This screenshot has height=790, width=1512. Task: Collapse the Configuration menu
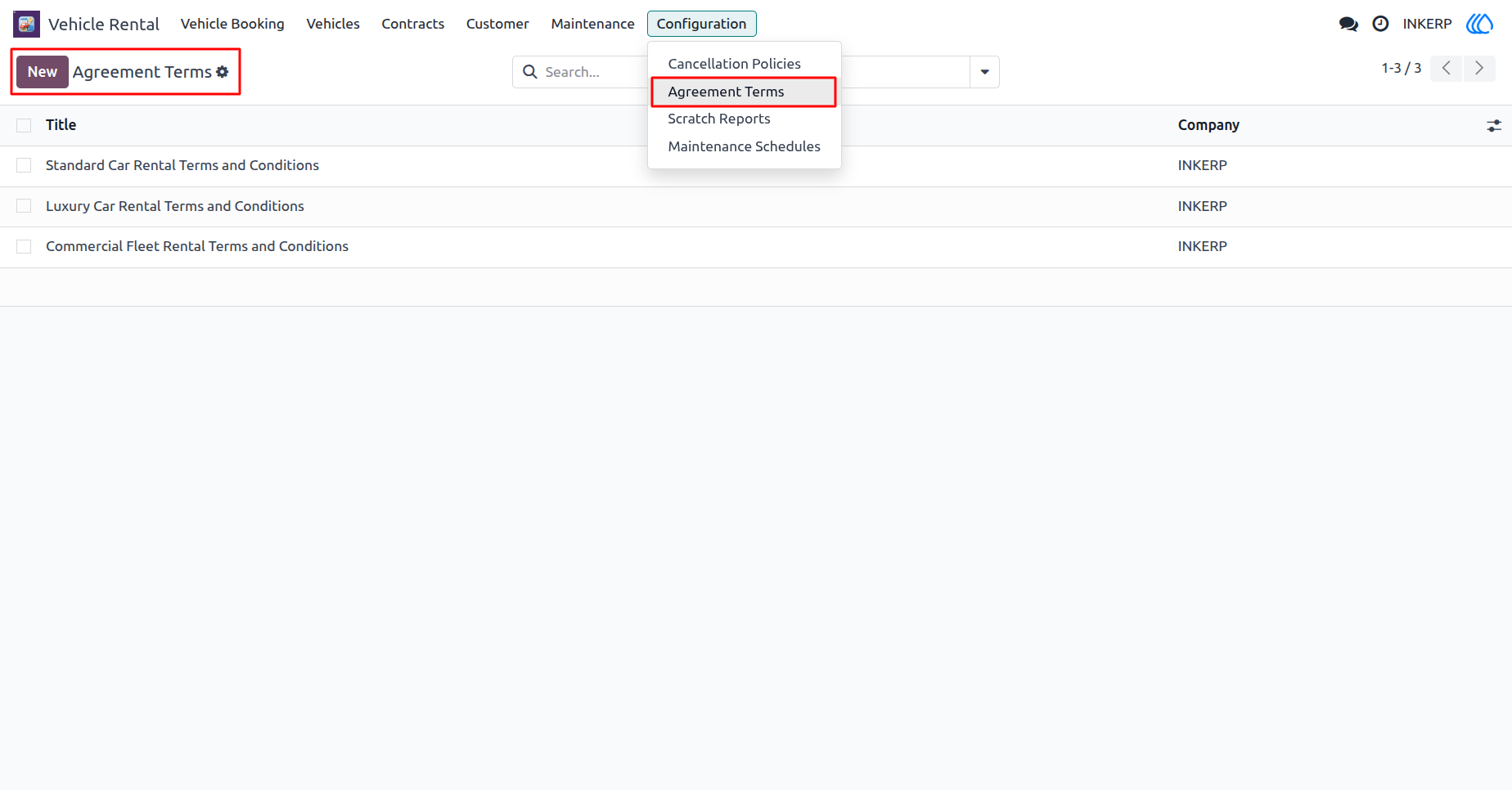tap(701, 24)
